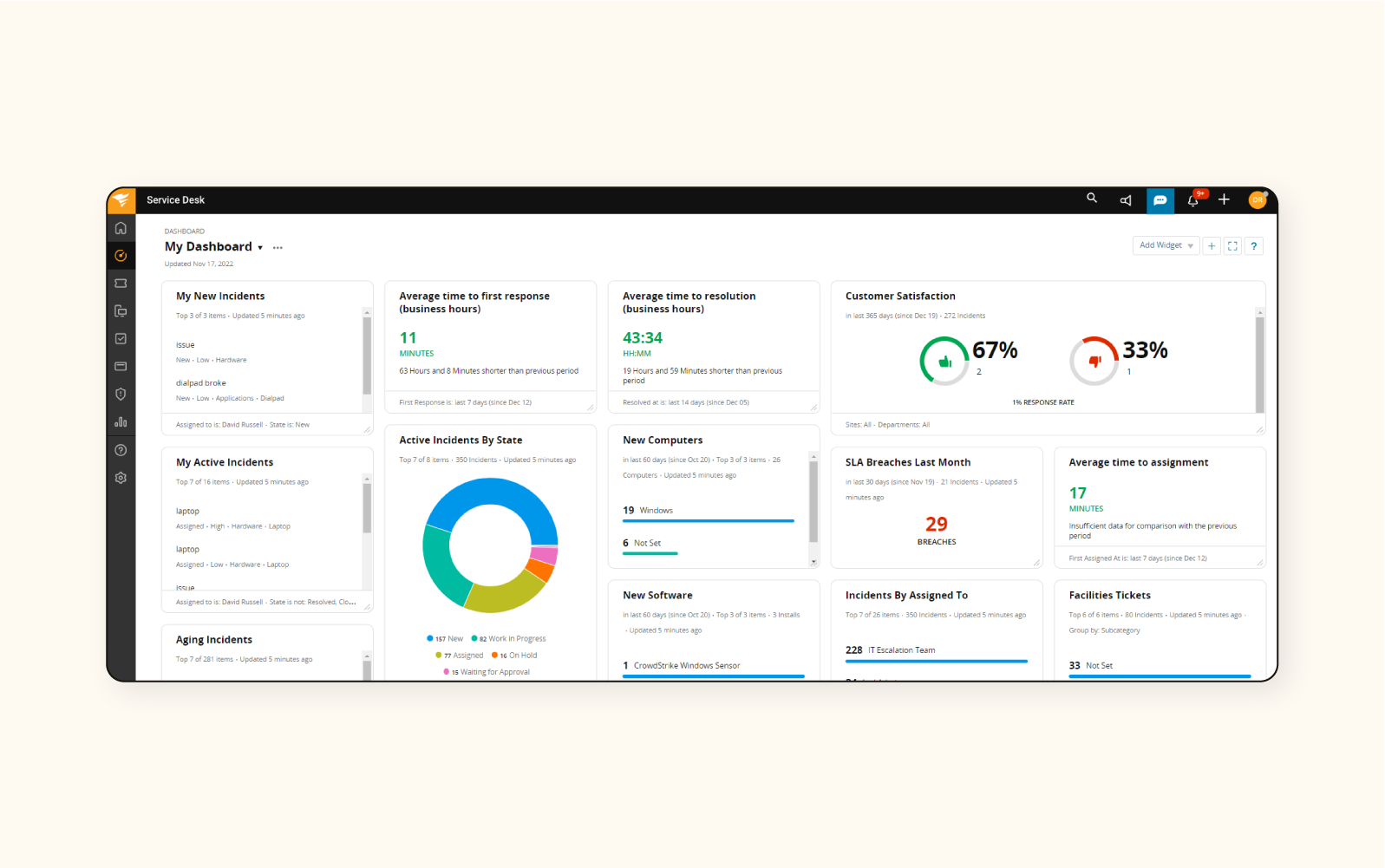Open the card-shaped icon in the sidebar
This screenshot has width=1385, height=868.
click(x=121, y=367)
